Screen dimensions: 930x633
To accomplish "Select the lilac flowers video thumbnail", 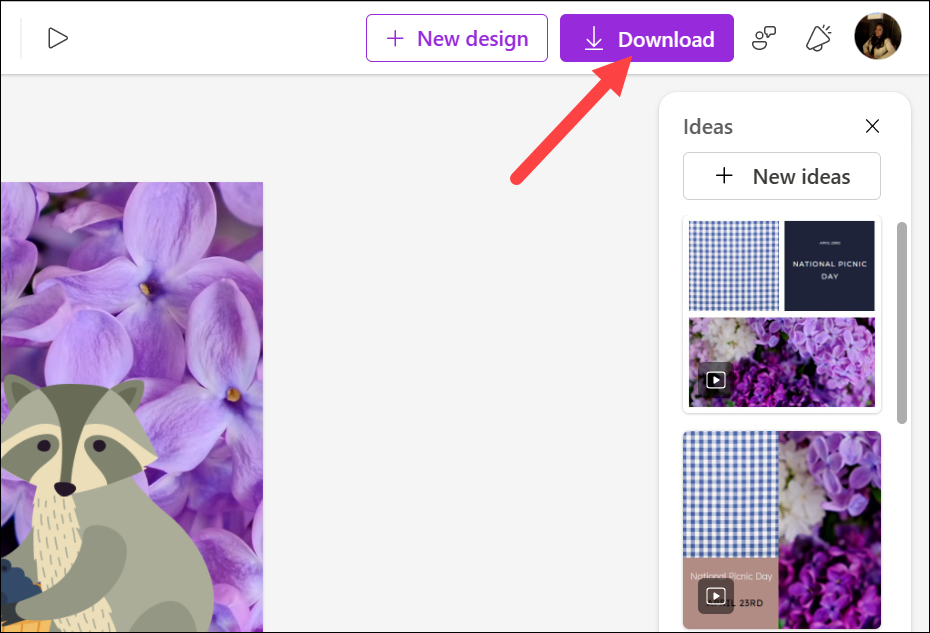I will click(782, 362).
